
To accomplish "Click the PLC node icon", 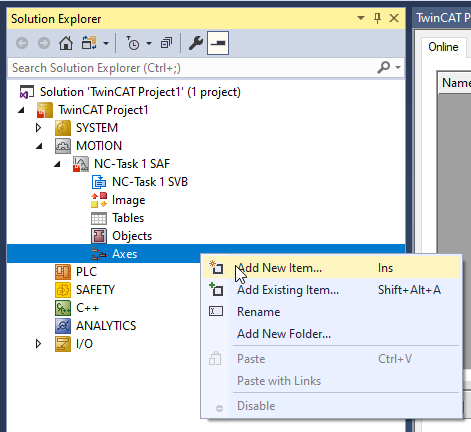I will (63, 272).
